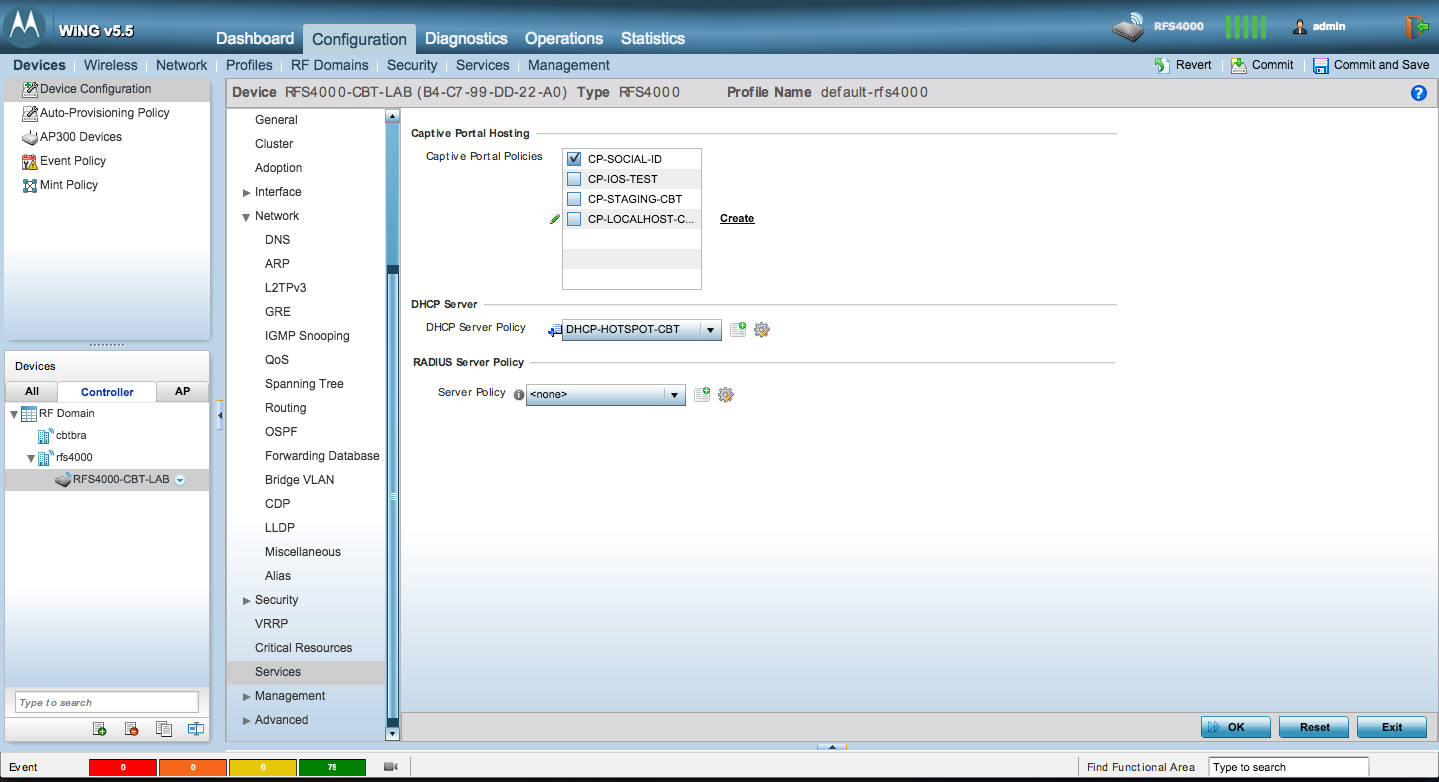This screenshot has width=1439, height=782.
Task: Click the Create captive portal link
Action: pos(737,219)
